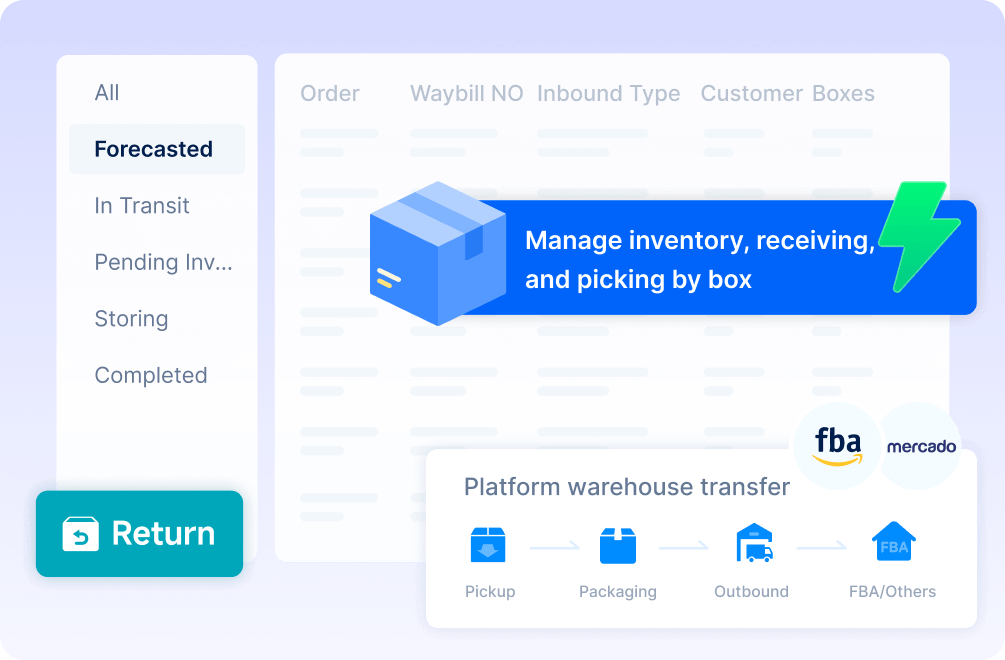Open the truncated Pending Inv... tab

pyautogui.click(x=163, y=262)
